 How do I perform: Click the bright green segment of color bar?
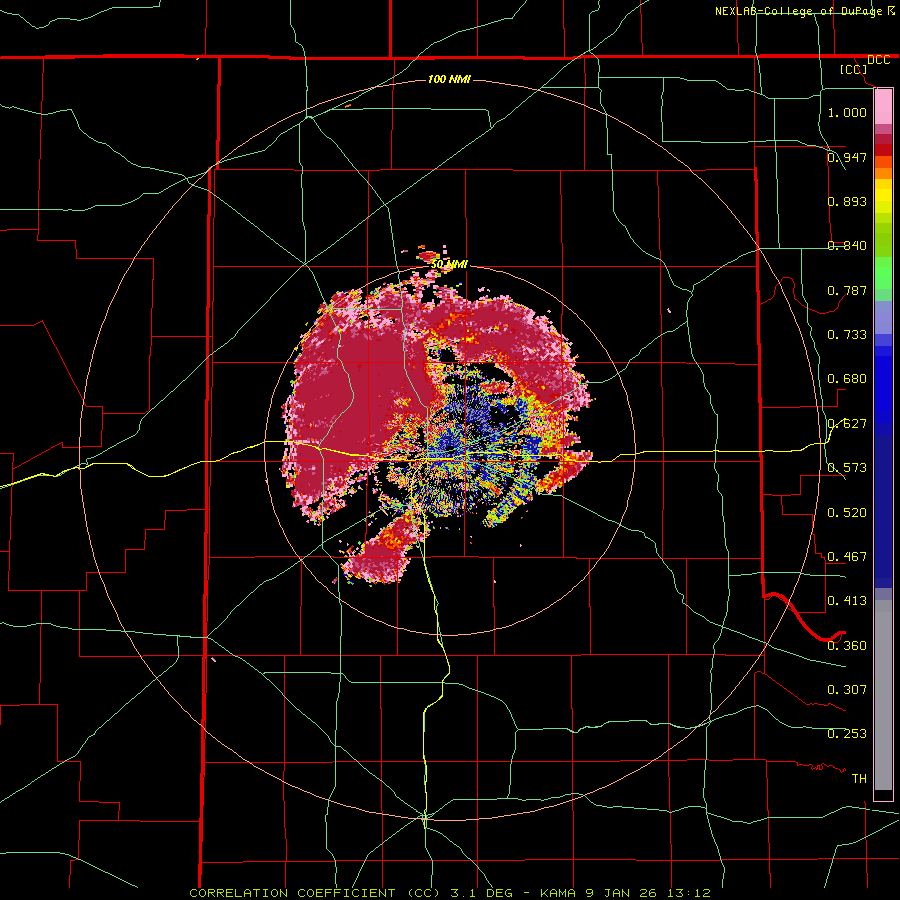883,273
